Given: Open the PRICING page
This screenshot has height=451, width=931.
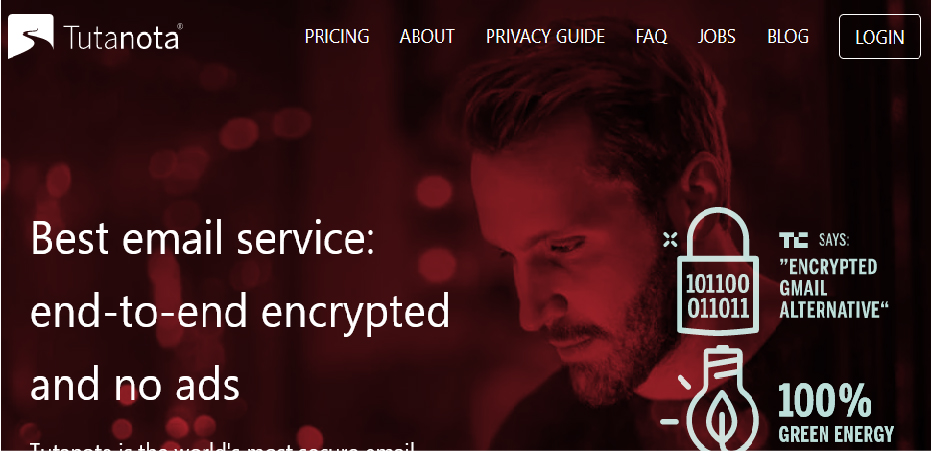Looking at the screenshot, I should click(337, 37).
